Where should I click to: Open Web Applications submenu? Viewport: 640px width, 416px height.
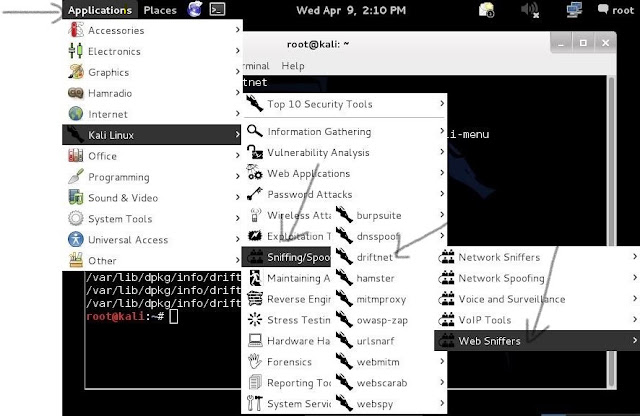point(344,173)
